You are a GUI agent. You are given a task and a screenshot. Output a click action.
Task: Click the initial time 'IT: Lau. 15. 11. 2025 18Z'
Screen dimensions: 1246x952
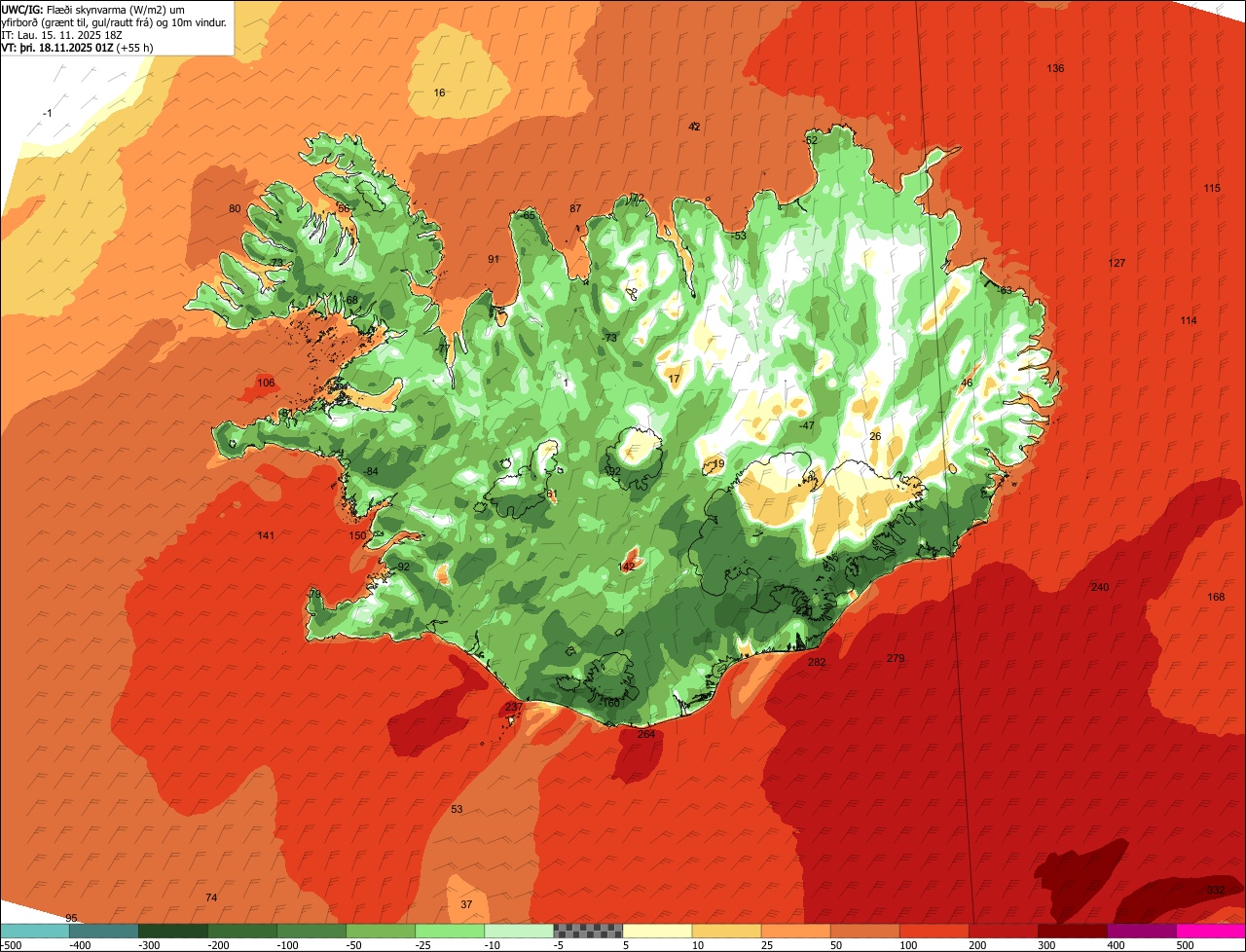[x=62, y=35]
